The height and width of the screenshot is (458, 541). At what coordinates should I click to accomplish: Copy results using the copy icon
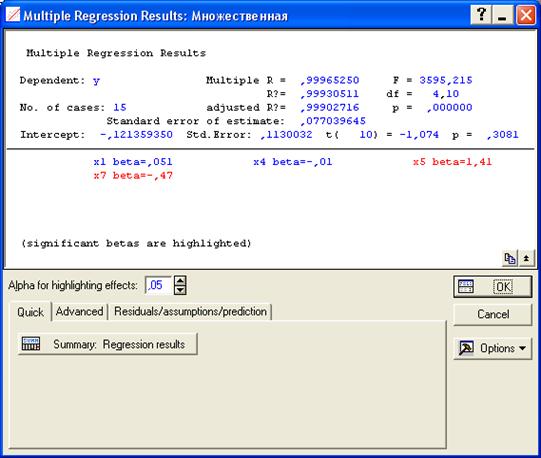click(510, 258)
